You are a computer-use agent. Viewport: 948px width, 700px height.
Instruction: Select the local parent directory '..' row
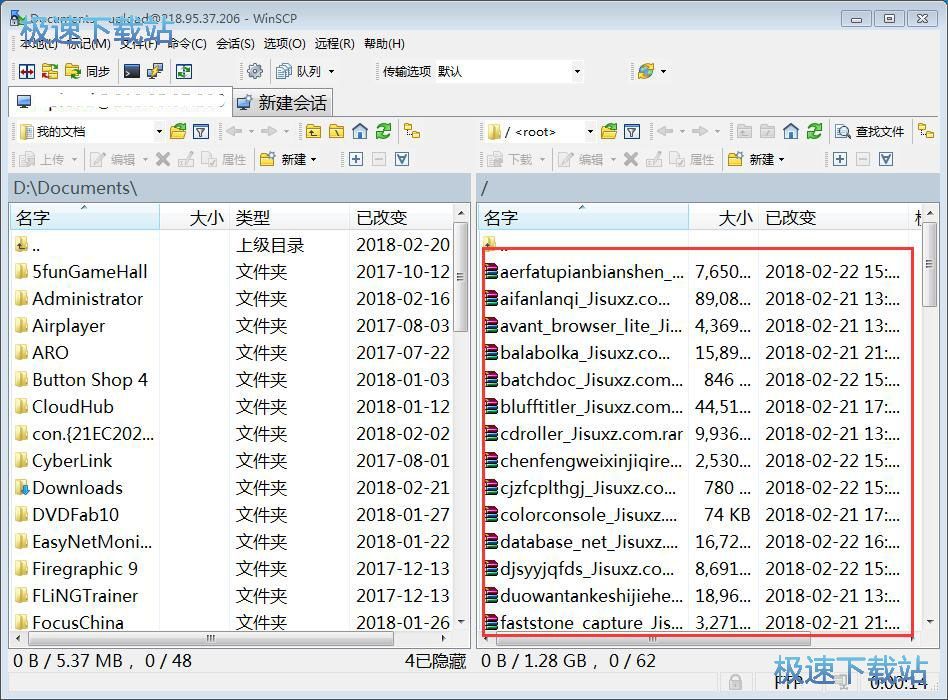232,245
